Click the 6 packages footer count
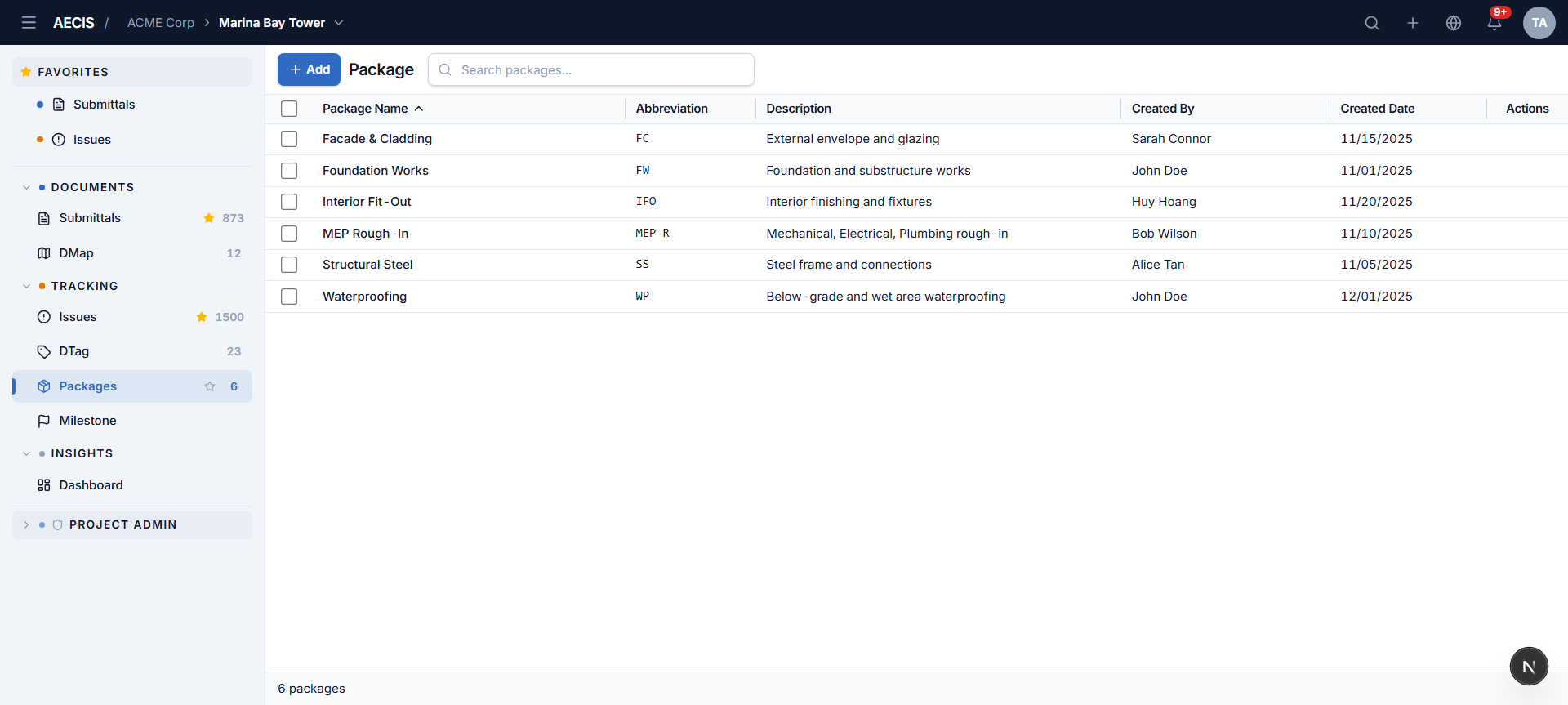1568x705 pixels. click(311, 689)
